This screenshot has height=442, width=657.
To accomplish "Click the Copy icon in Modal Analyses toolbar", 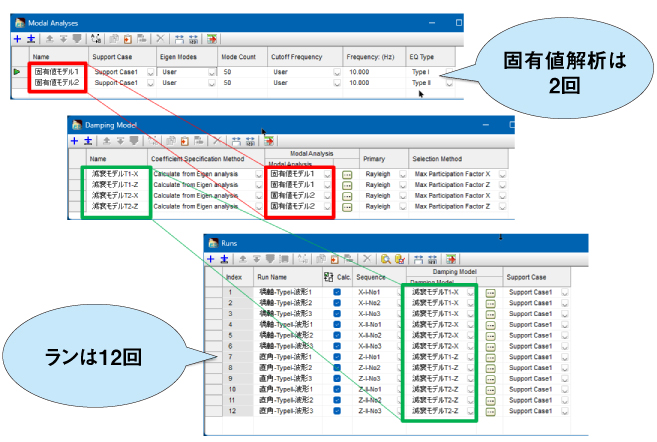I will tap(114, 39).
